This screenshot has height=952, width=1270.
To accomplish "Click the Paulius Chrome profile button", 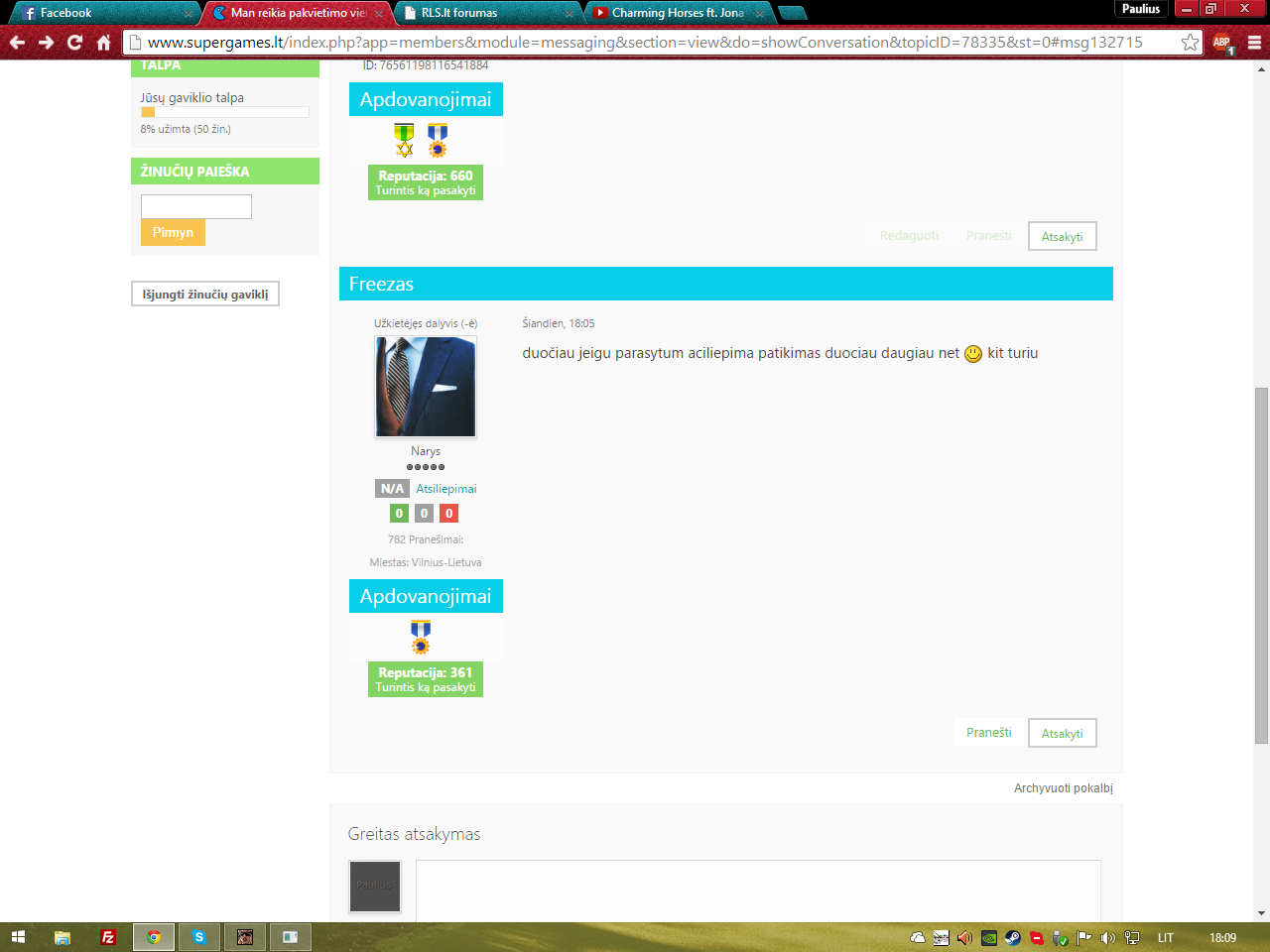I will click(1141, 9).
